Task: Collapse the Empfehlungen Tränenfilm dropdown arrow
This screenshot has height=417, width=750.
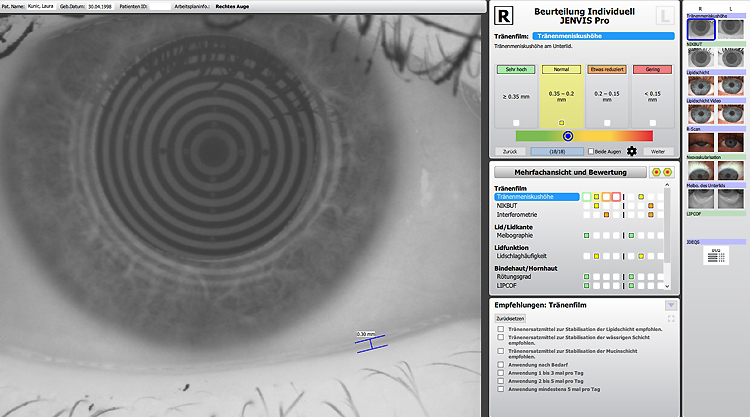Action: tap(670, 304)
